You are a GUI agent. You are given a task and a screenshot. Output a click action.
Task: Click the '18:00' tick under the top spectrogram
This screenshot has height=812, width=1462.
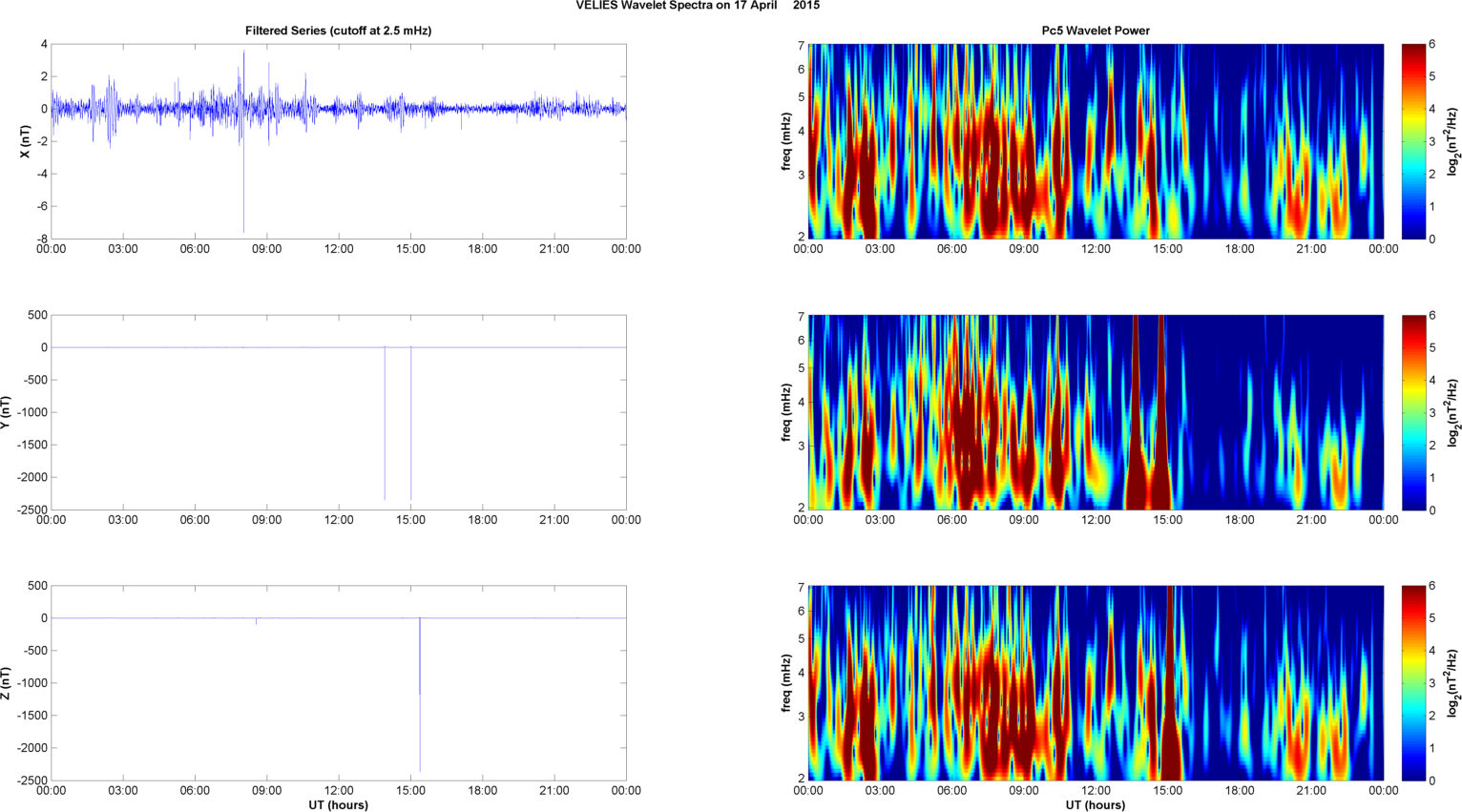pyautogui.click(x=1240, y=249)
